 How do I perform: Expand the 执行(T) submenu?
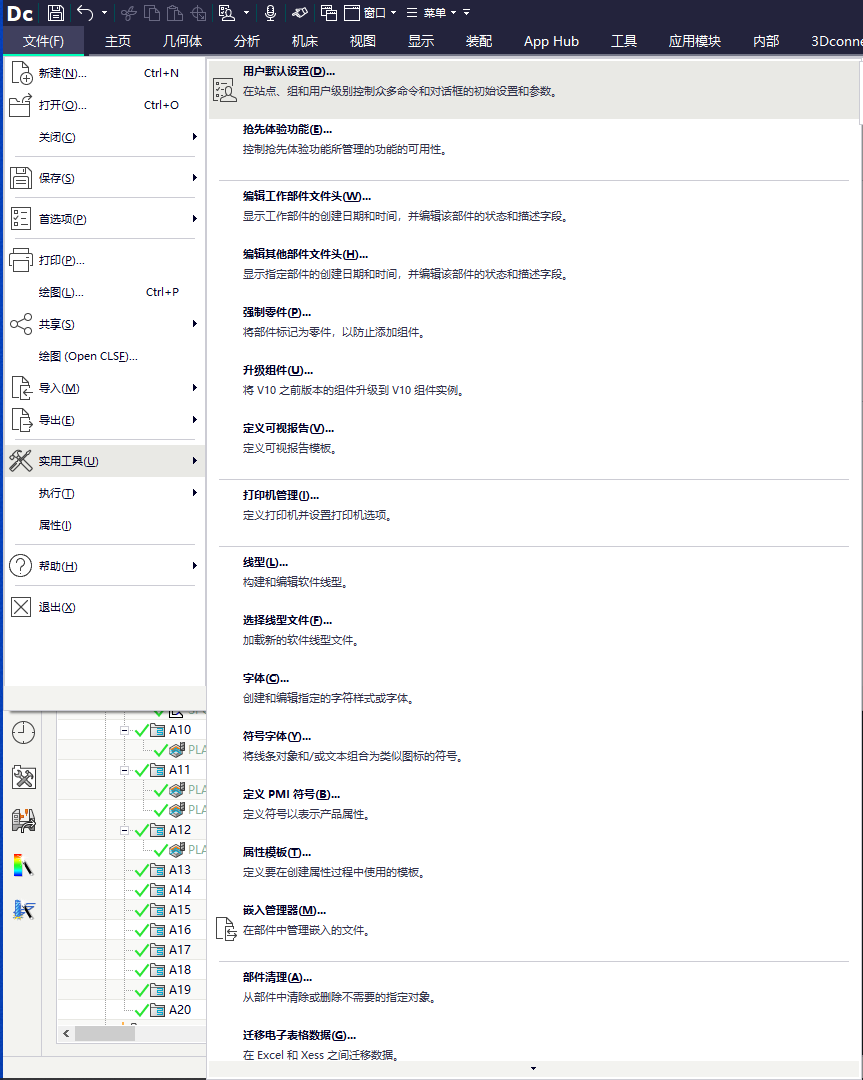pyautogui.click(x=104, y=493)
